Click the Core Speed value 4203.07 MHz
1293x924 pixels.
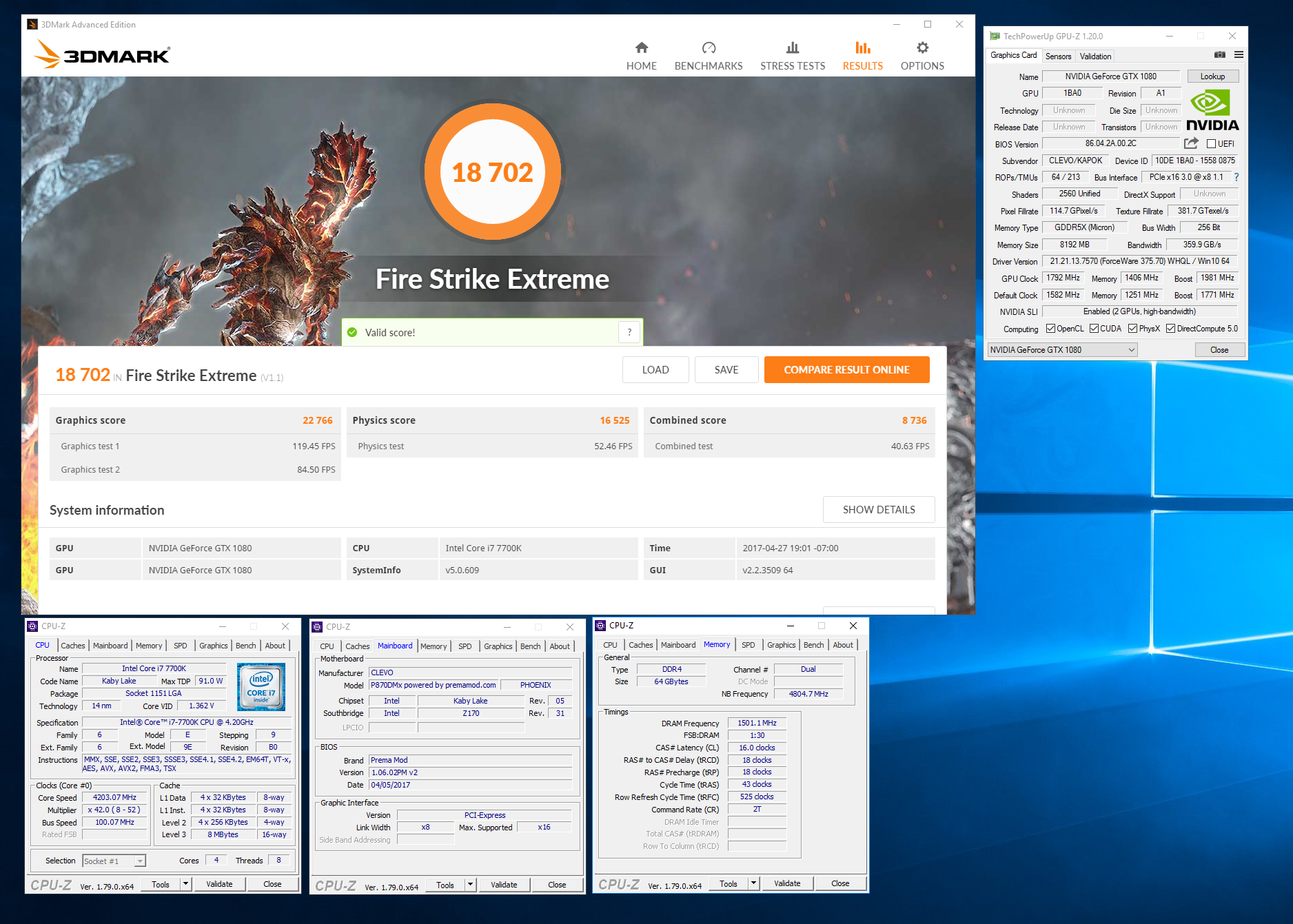click(x=114, y=797)
